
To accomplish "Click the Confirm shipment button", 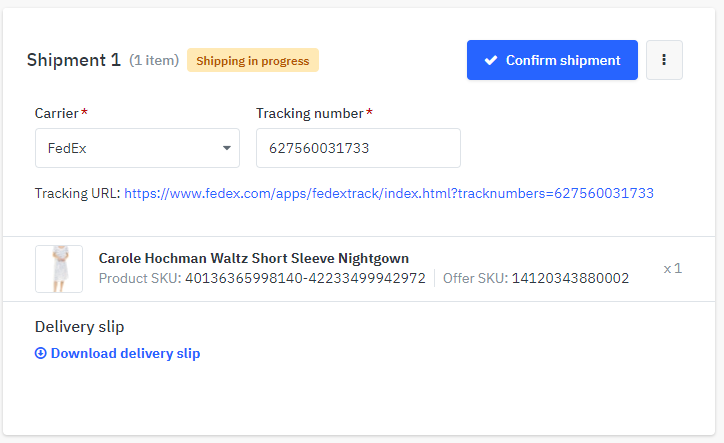I will (x=552, y=60).
